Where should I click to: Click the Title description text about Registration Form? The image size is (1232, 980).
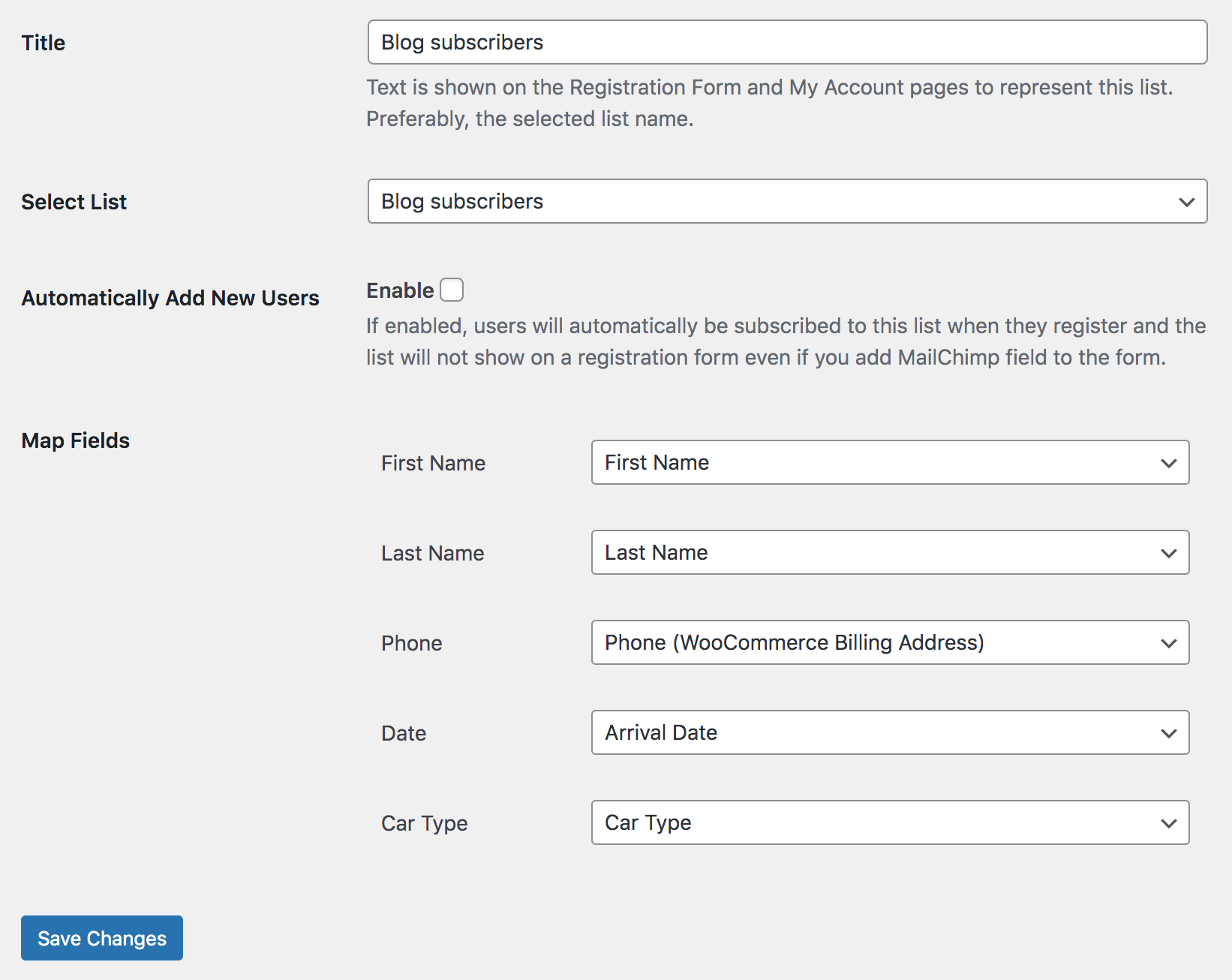coord(769,103)
